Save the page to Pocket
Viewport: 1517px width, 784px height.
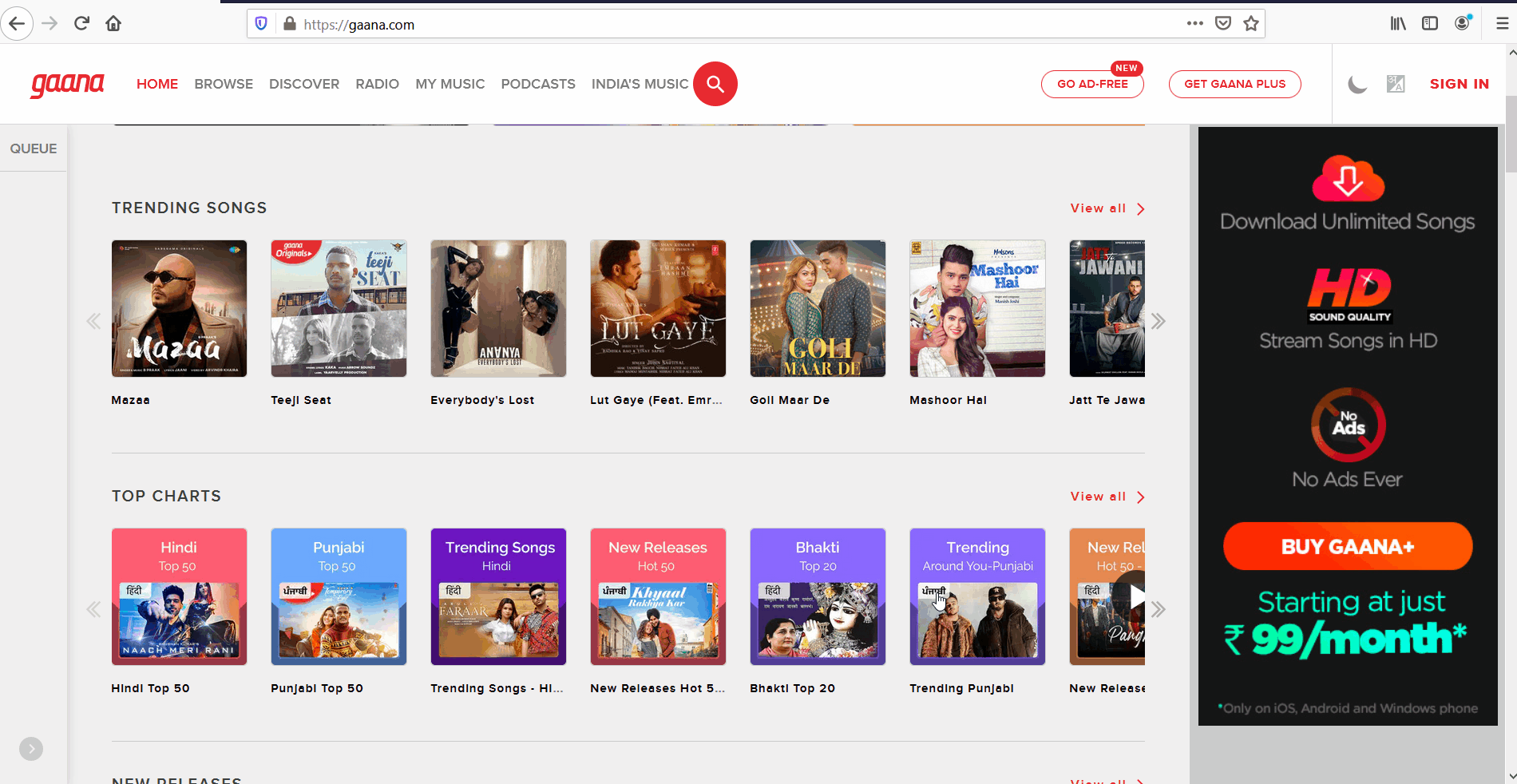1222,23
